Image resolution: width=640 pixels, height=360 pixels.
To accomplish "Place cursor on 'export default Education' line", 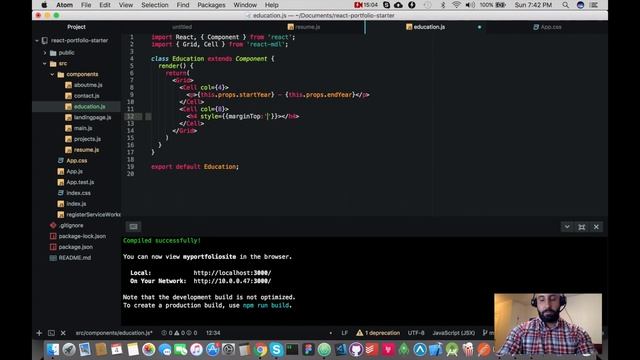I will point(195,167).
